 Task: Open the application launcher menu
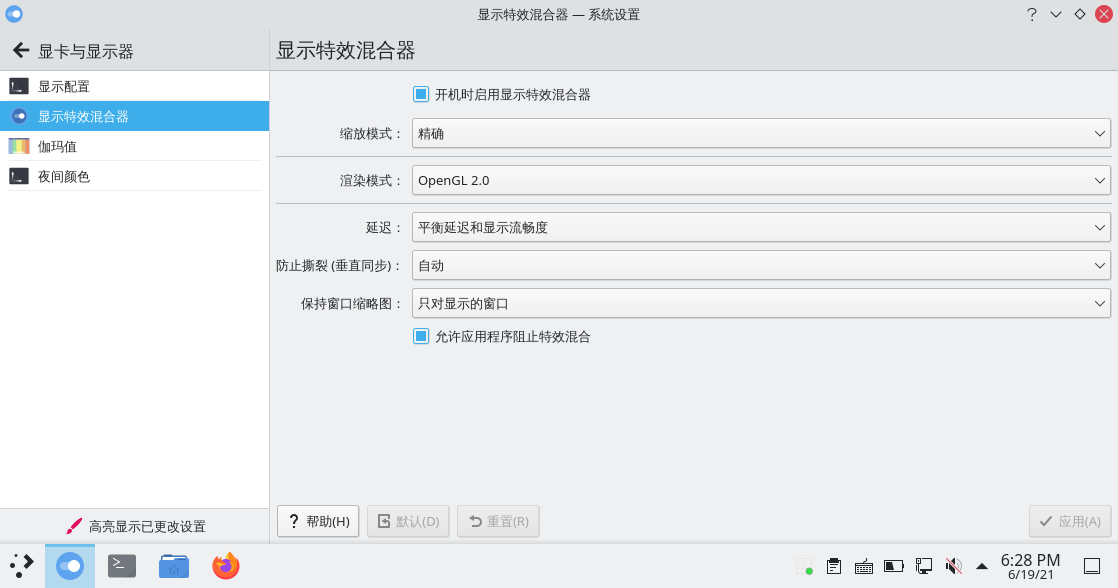click(x=22, y=566)
